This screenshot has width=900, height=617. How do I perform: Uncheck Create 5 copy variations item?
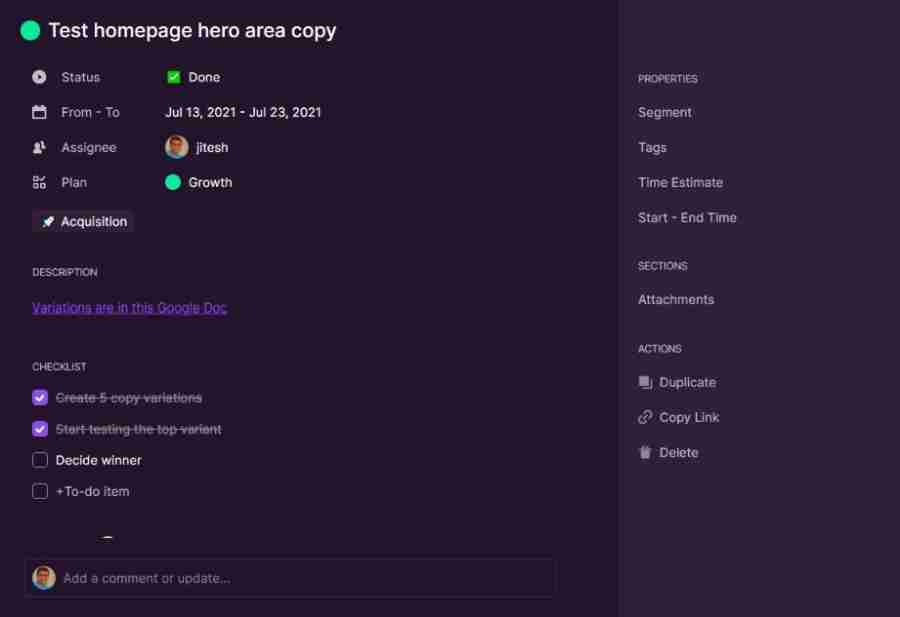(x=40, y=397)
